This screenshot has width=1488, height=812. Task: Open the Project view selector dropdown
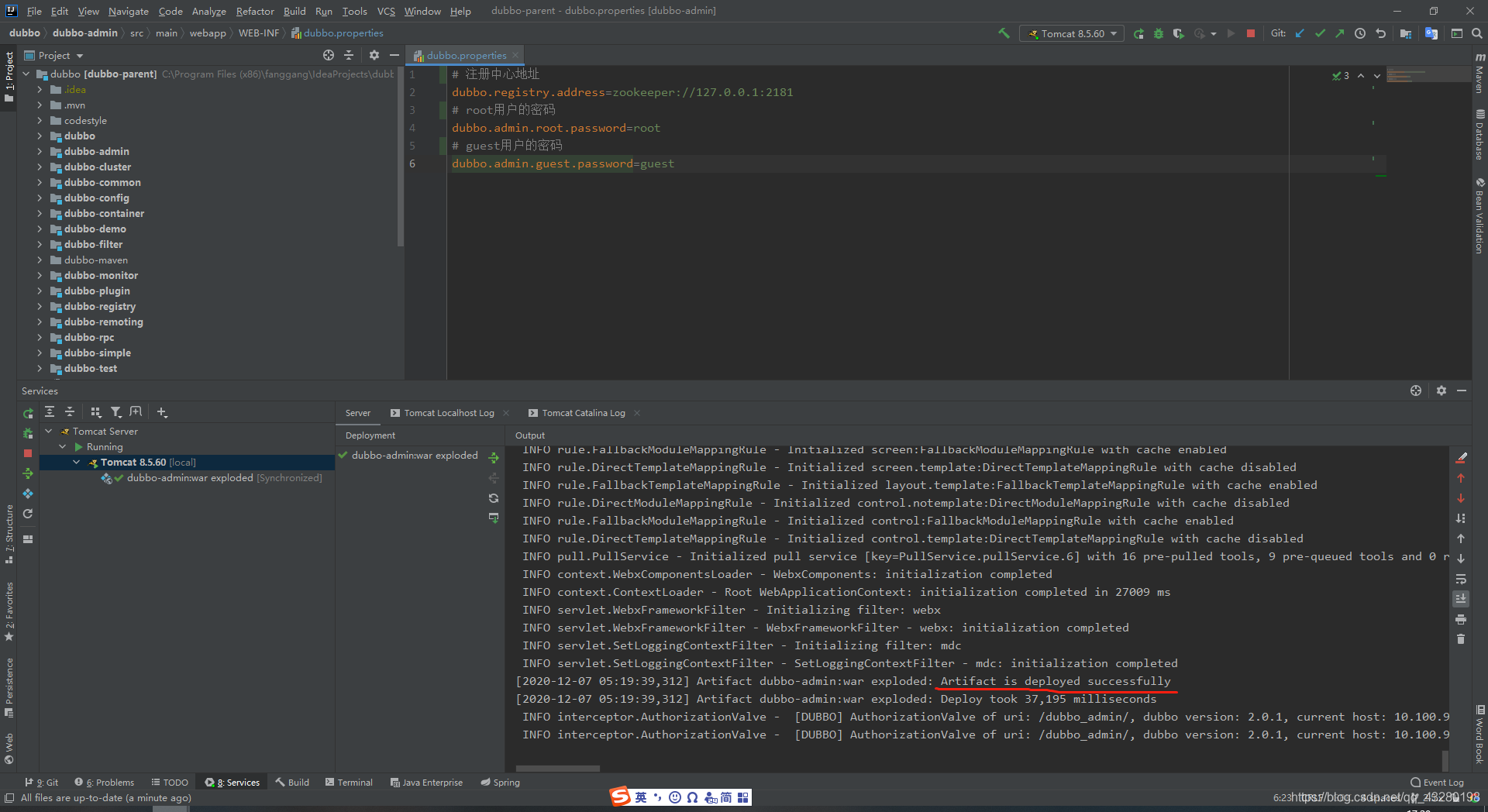pyautogui.click(x=54, y=55)
